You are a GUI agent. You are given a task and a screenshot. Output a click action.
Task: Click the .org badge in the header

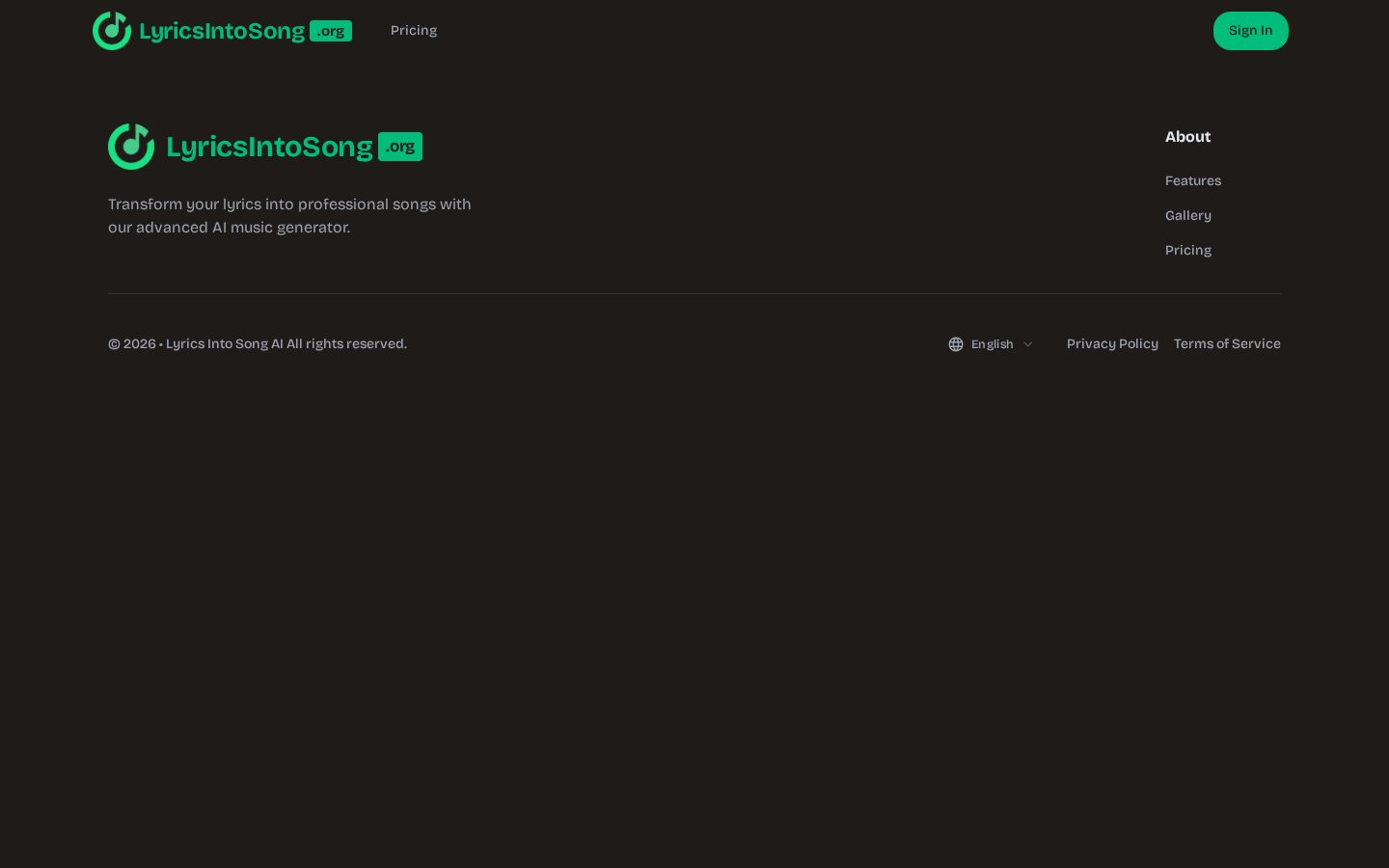(x=331, y=31)
